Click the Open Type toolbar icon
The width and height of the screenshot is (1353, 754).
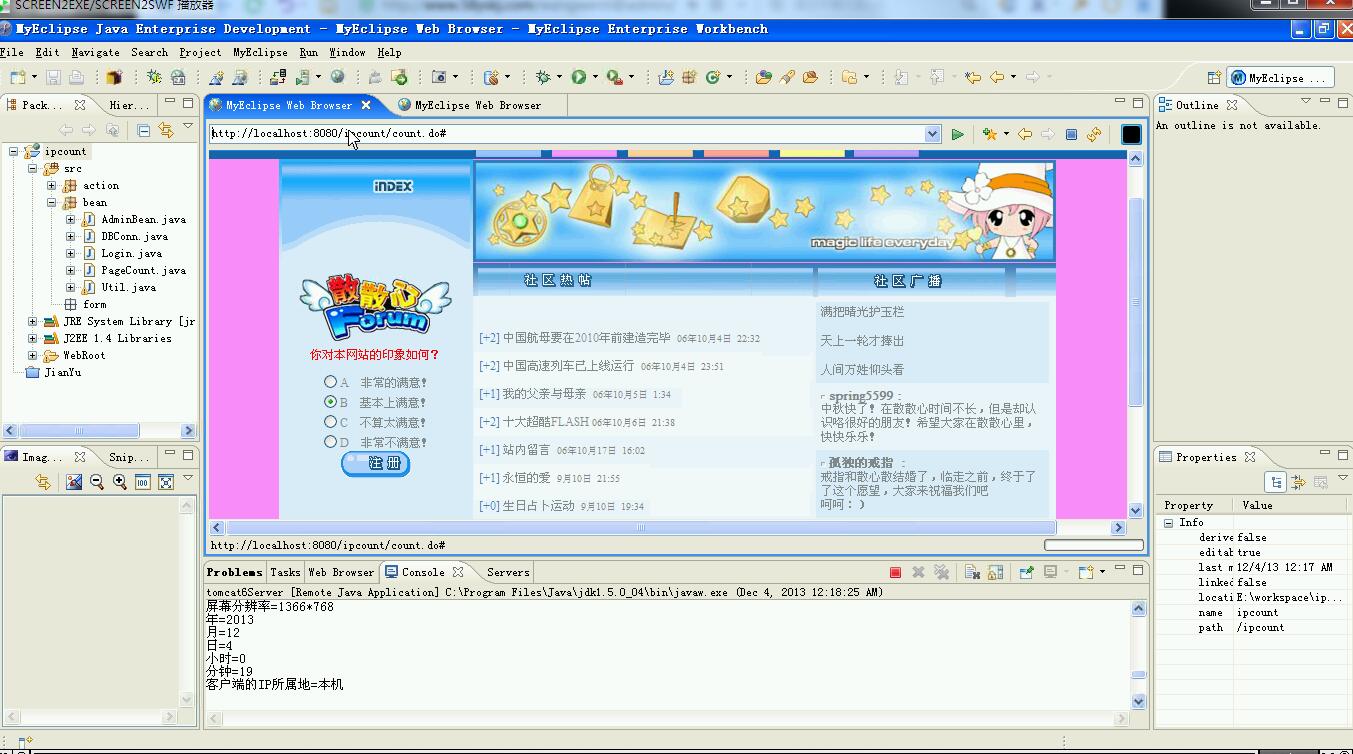(763, 77)
